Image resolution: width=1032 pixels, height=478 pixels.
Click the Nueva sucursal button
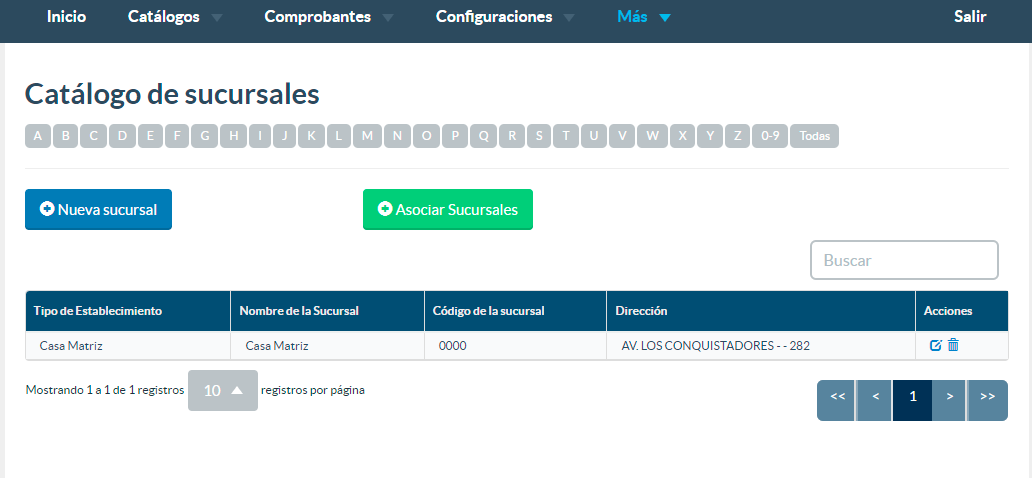coord(98,210)
